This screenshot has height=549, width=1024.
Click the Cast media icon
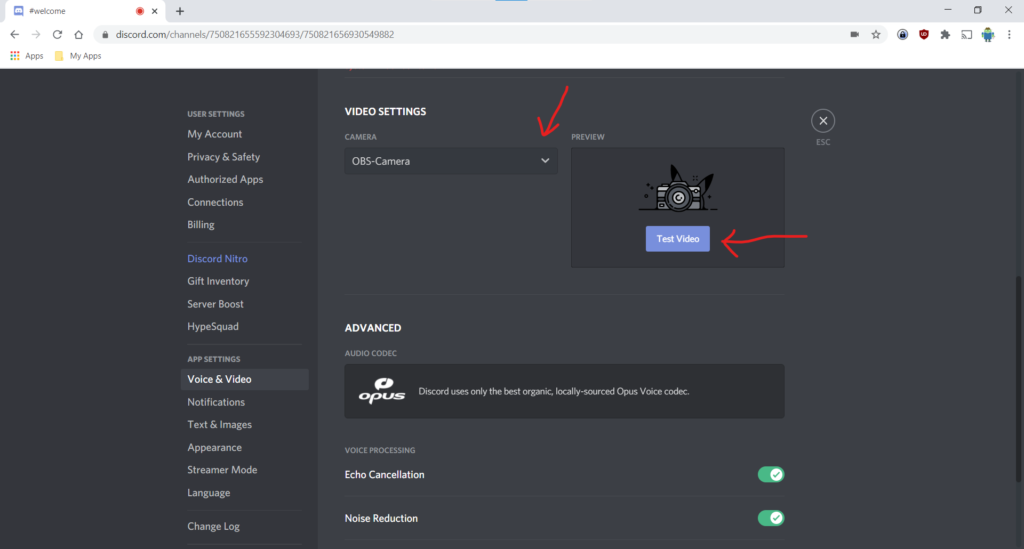pos(967,35)
